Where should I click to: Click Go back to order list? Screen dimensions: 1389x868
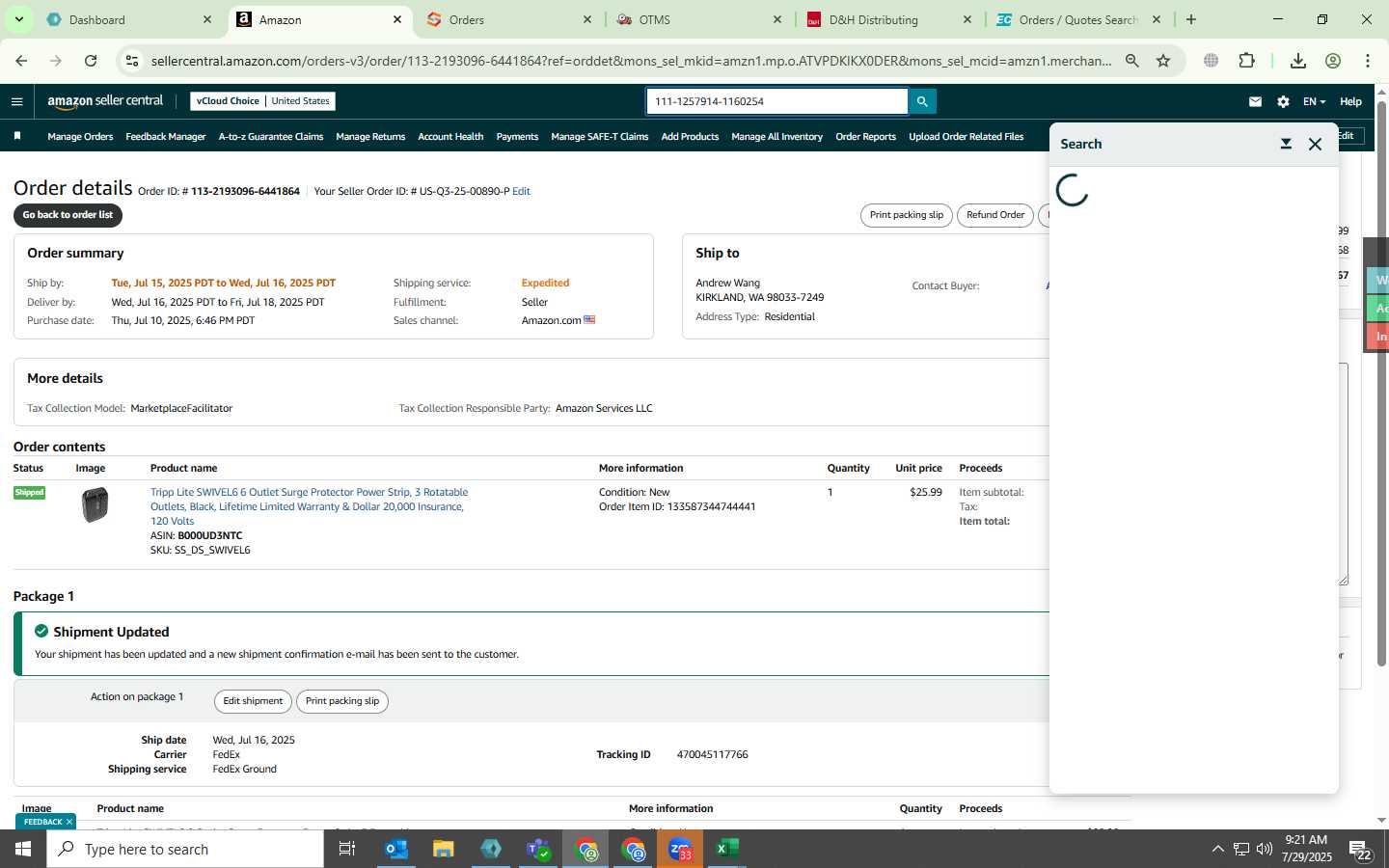click(68, 215)
